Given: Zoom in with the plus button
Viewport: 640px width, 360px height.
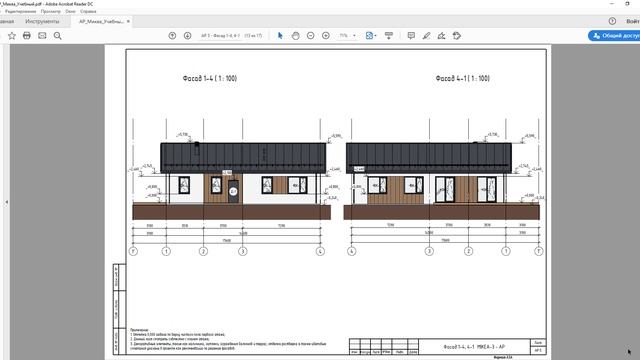Looking at the screenshot, I should coord(326,36).
